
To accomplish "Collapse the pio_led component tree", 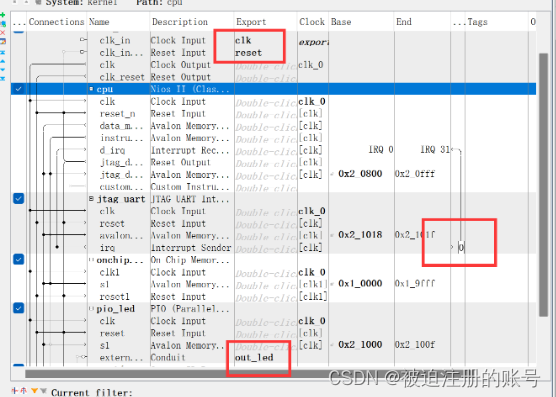I will click(91, 308).
